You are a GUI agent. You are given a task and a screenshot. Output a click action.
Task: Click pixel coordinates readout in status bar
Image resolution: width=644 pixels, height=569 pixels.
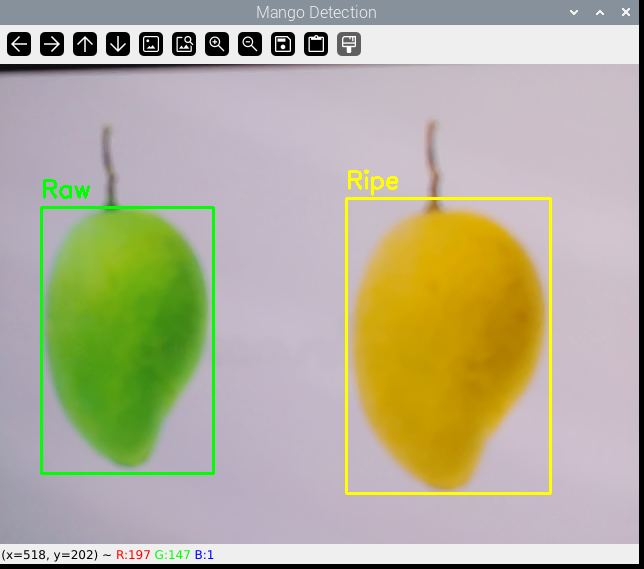[50, 555]
